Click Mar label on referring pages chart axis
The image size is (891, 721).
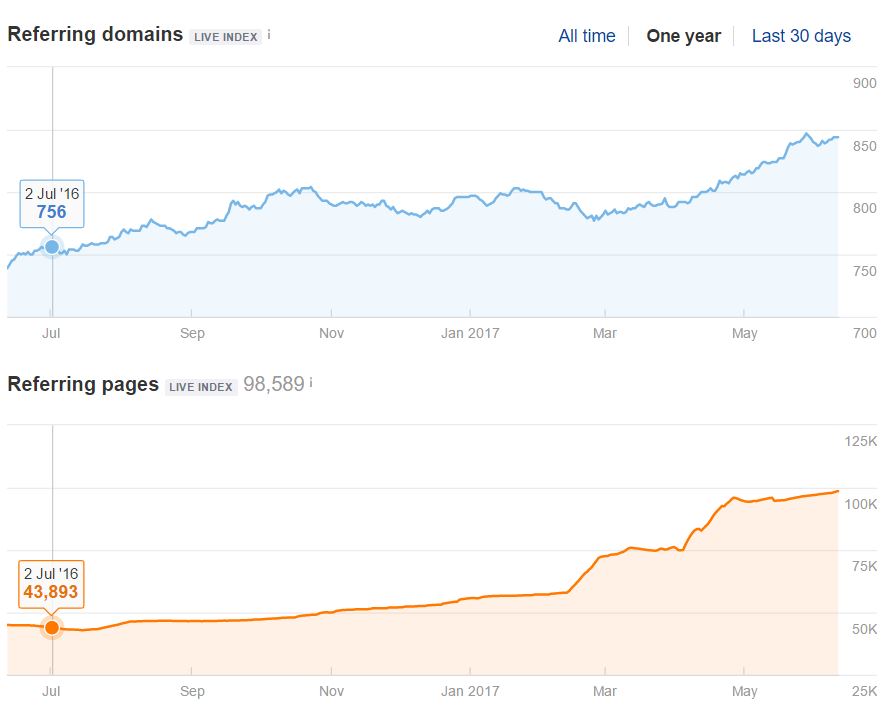[603, 691]
